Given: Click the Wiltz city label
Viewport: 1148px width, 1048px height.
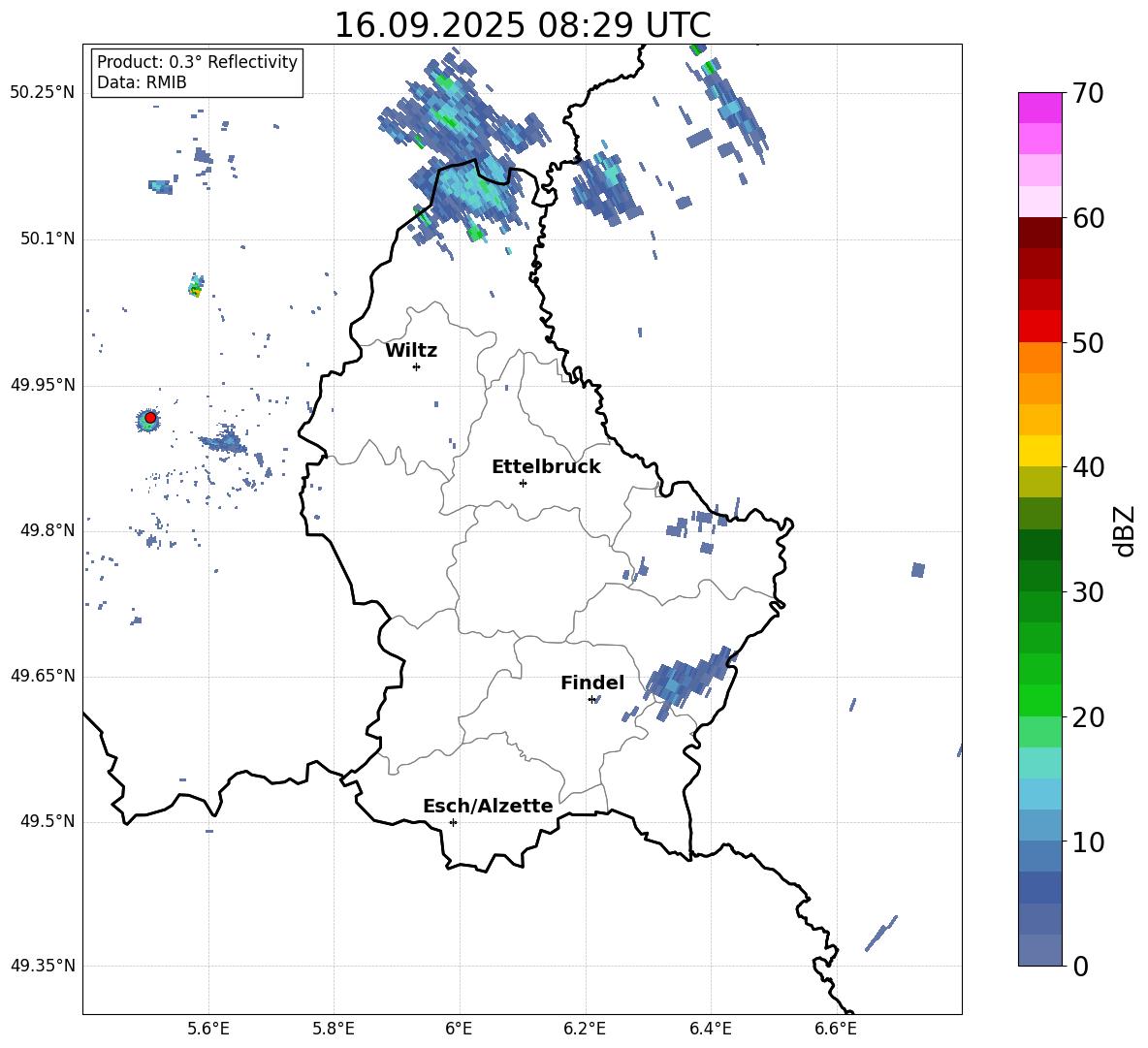Looking at the screenshot, I should [411, 351].
